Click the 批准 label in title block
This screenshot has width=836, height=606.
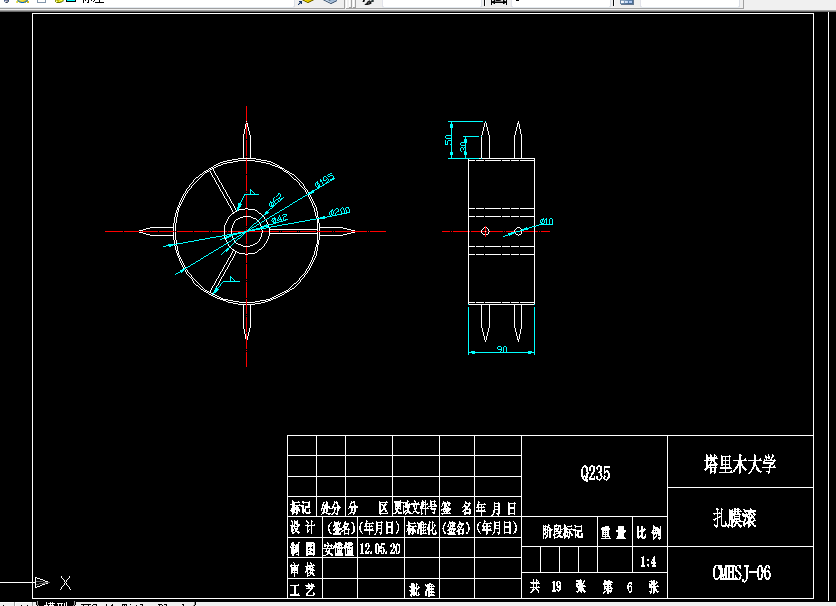point(422,589)
